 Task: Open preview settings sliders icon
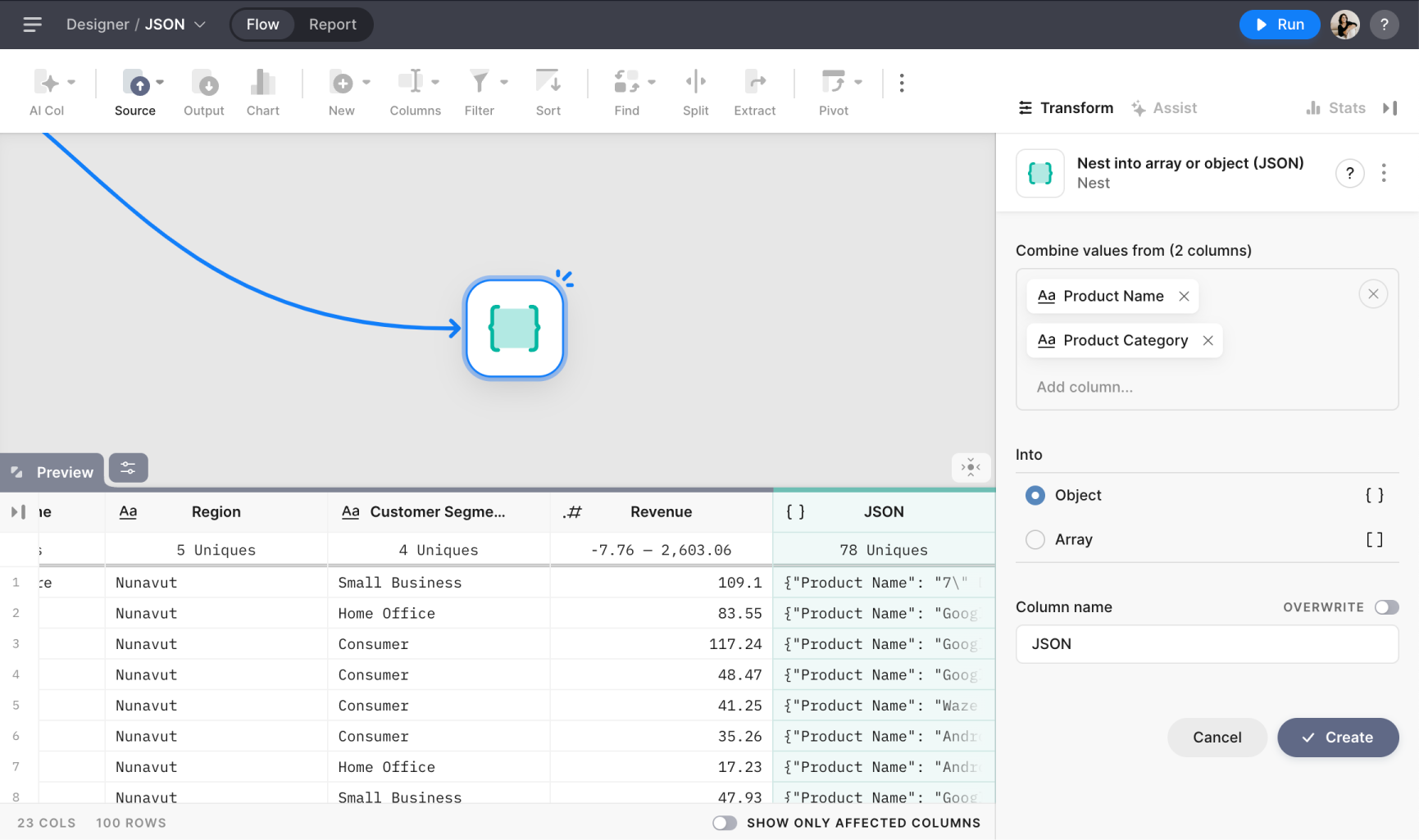[129, 468]
